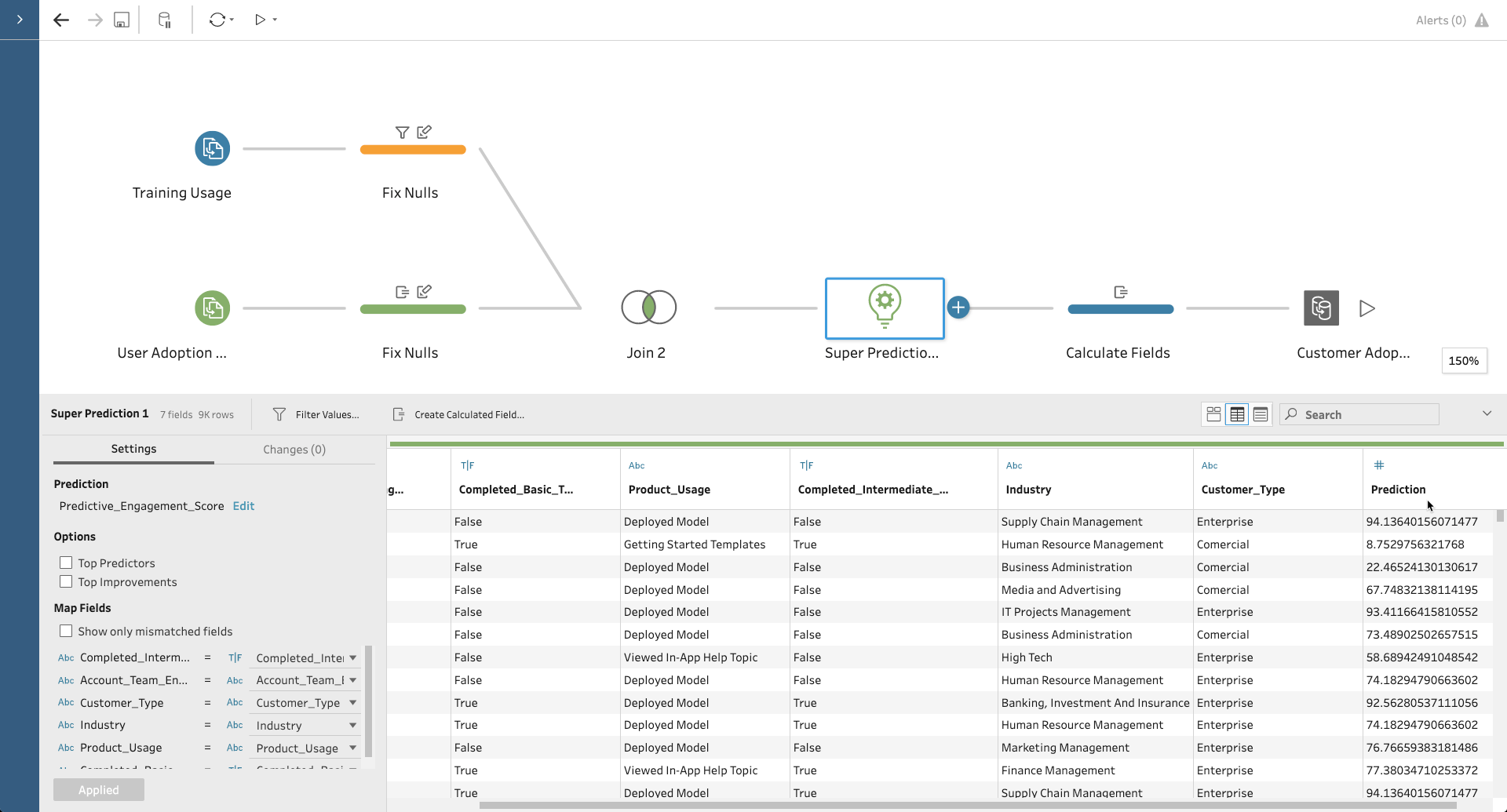Click the save flow icon in toolbar
The image size is (1507, 812).
tap(122, 20)
